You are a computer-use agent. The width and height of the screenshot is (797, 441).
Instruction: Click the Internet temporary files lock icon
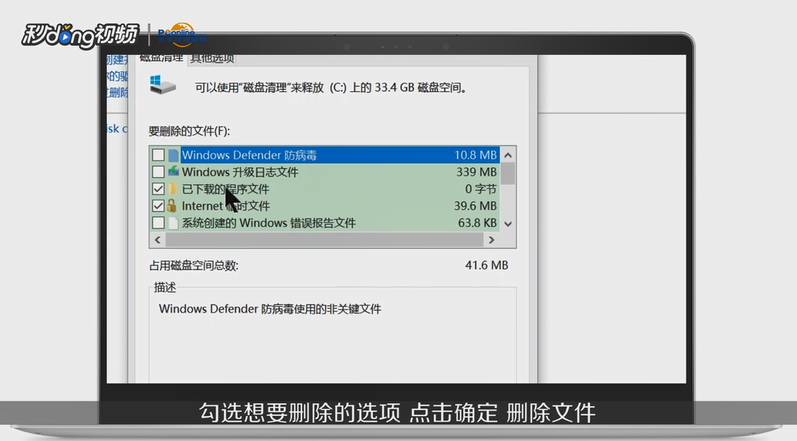coord(172,206)
